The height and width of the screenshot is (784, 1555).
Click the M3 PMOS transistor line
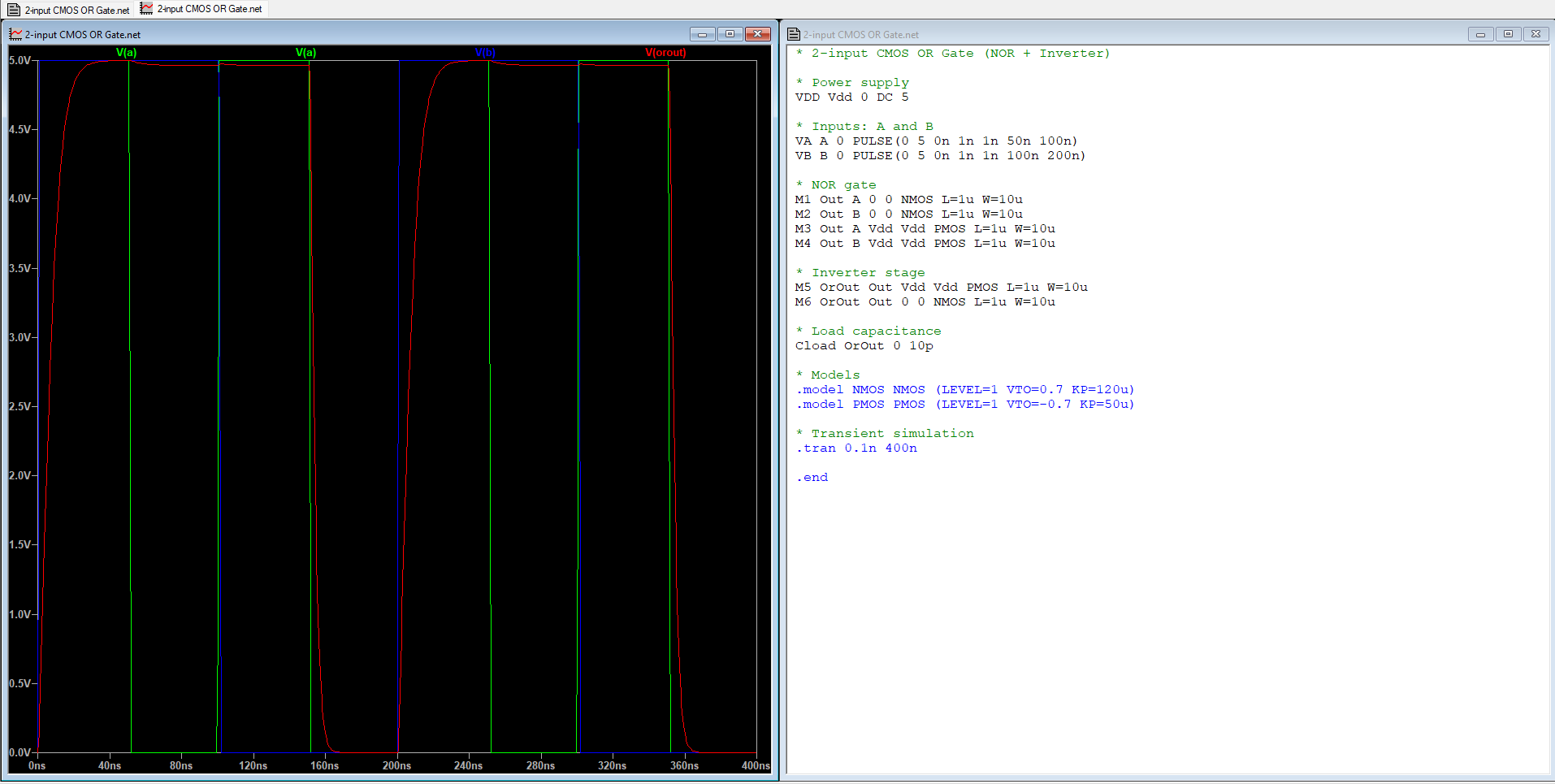tap(925, 229)
